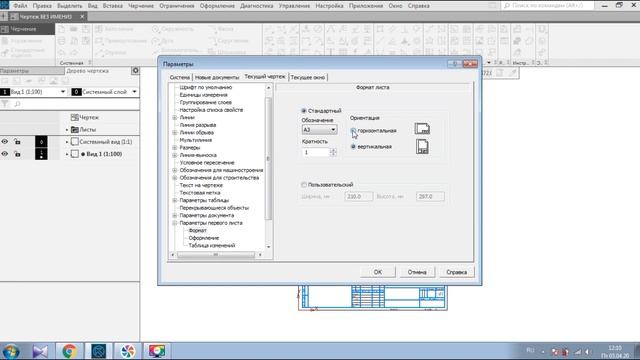Expand the Размеры tree node

pyautogui.click(x=175, y=148)
